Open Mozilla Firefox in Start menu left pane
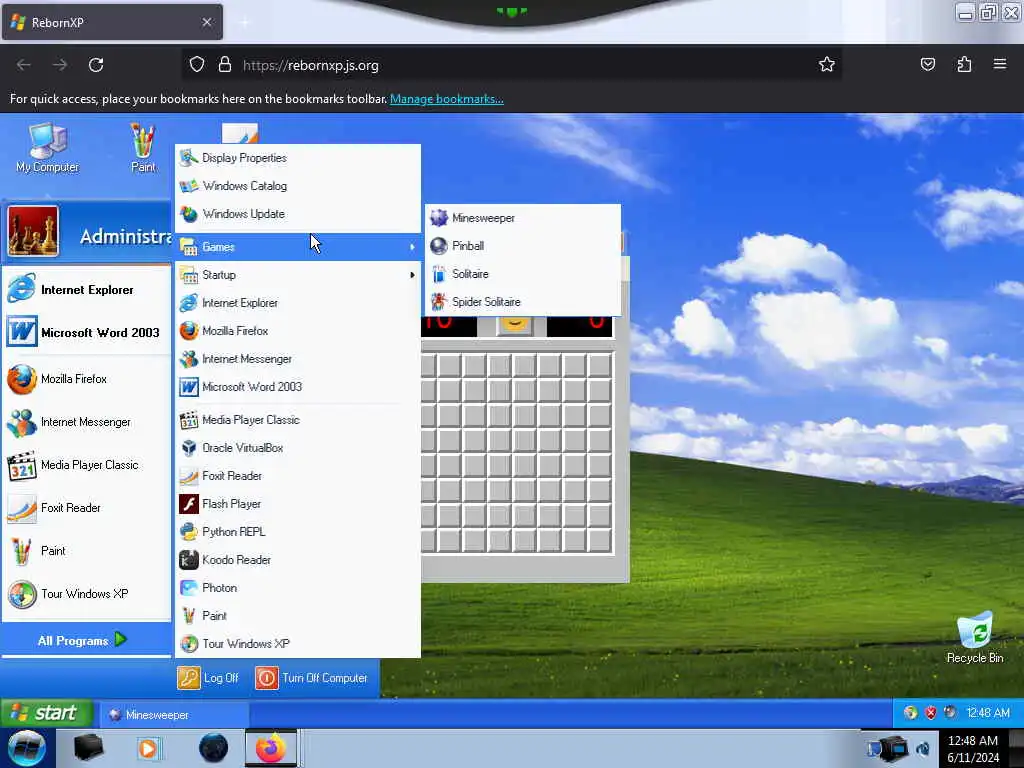1024x768 pixels. tap(86, 379)
